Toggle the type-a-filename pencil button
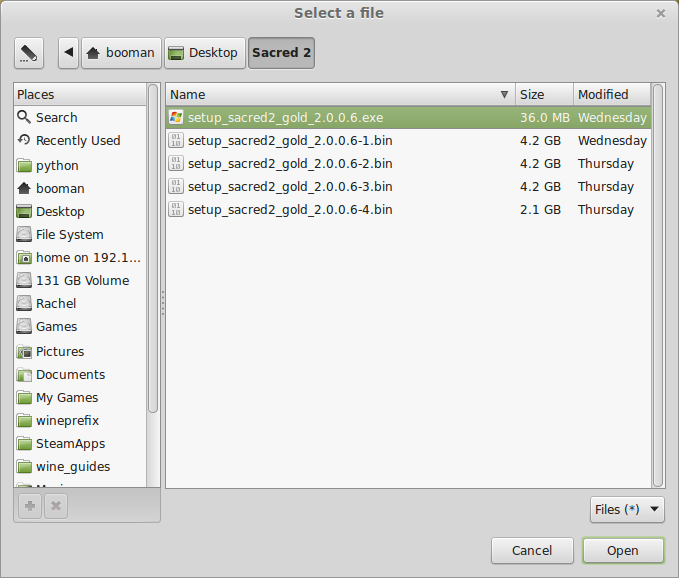Viewport: 679px width, 578px height. (x=29, y=53)
